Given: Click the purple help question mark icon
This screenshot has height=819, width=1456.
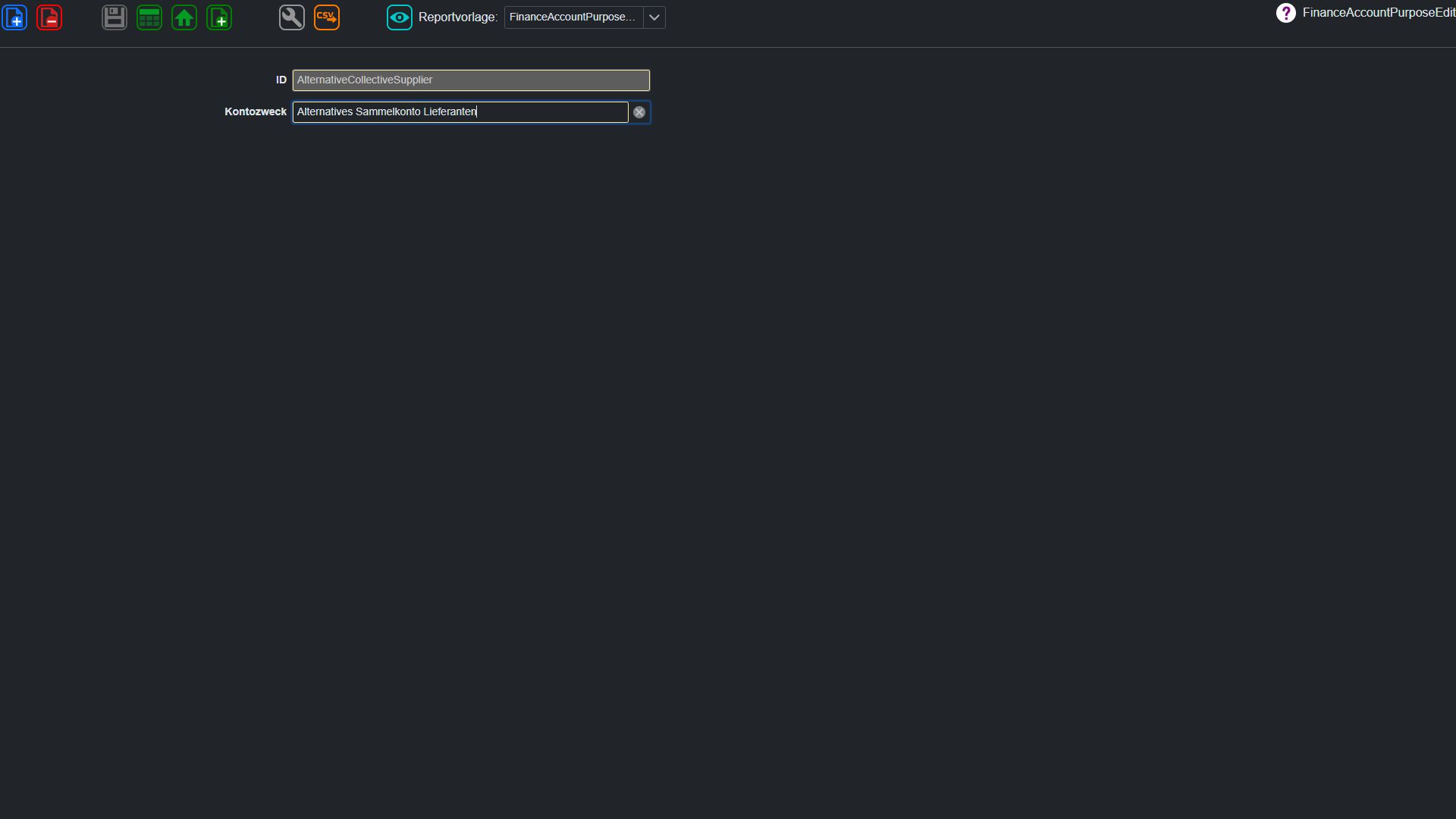Looking at the screenshot, I should click(1286, 13).
